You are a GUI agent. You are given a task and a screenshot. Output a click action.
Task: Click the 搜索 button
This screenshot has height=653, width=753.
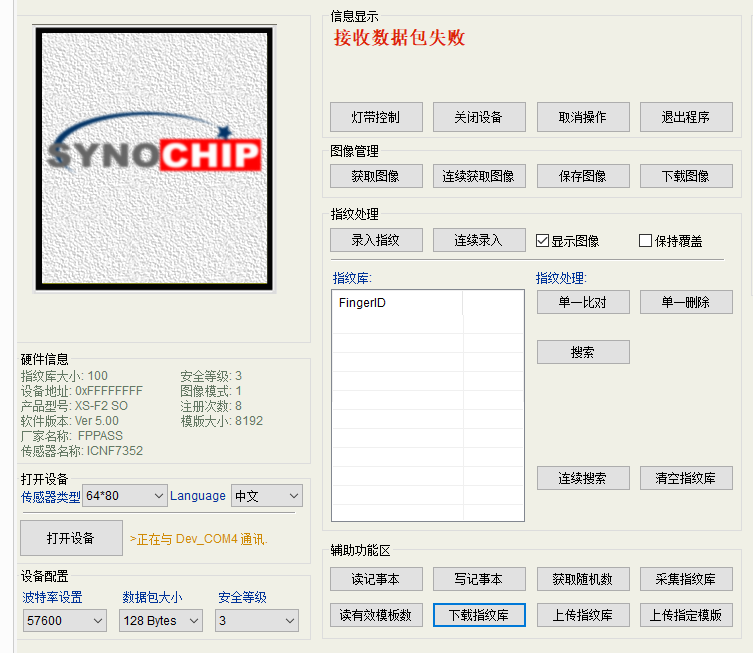pyautogui.click(x=583, y=352)
